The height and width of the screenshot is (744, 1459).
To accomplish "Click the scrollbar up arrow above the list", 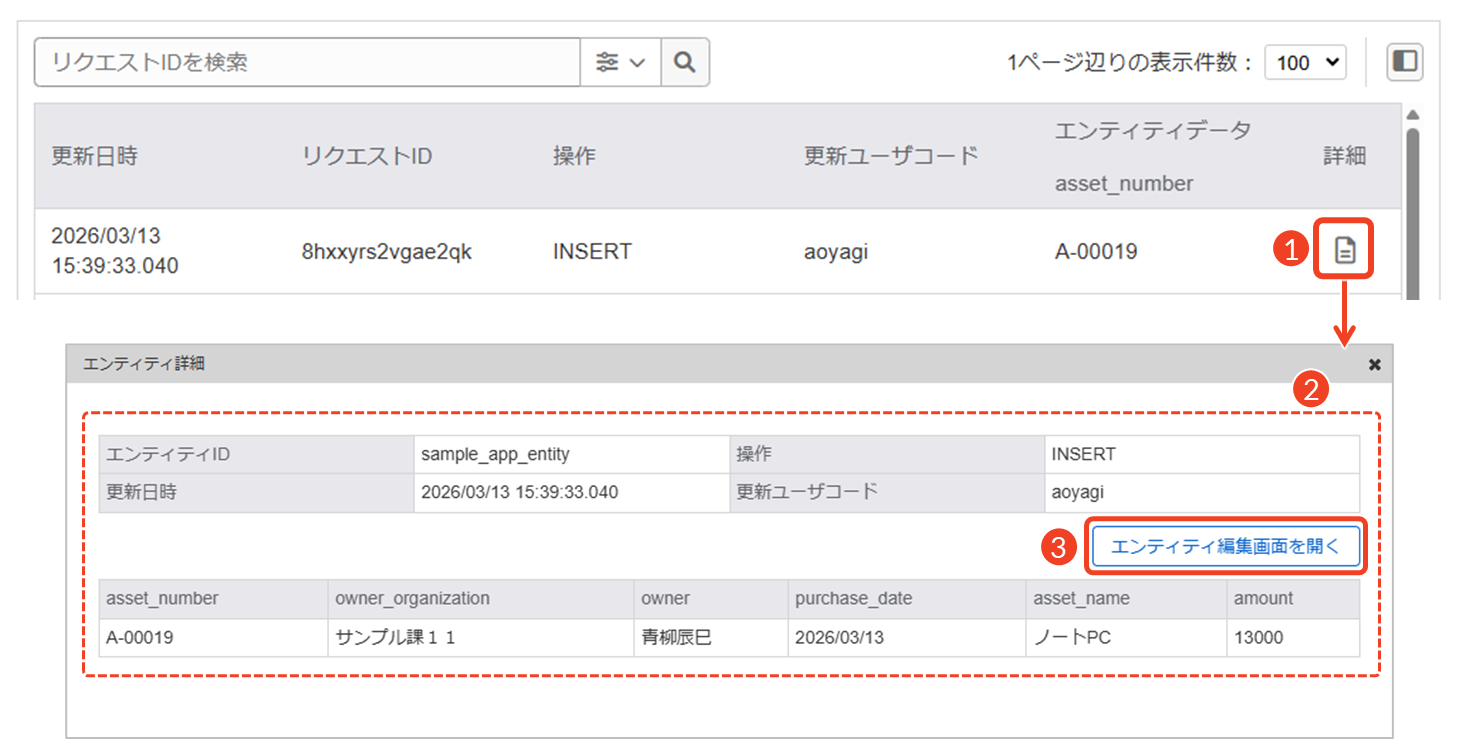I will pos(1412,114).
